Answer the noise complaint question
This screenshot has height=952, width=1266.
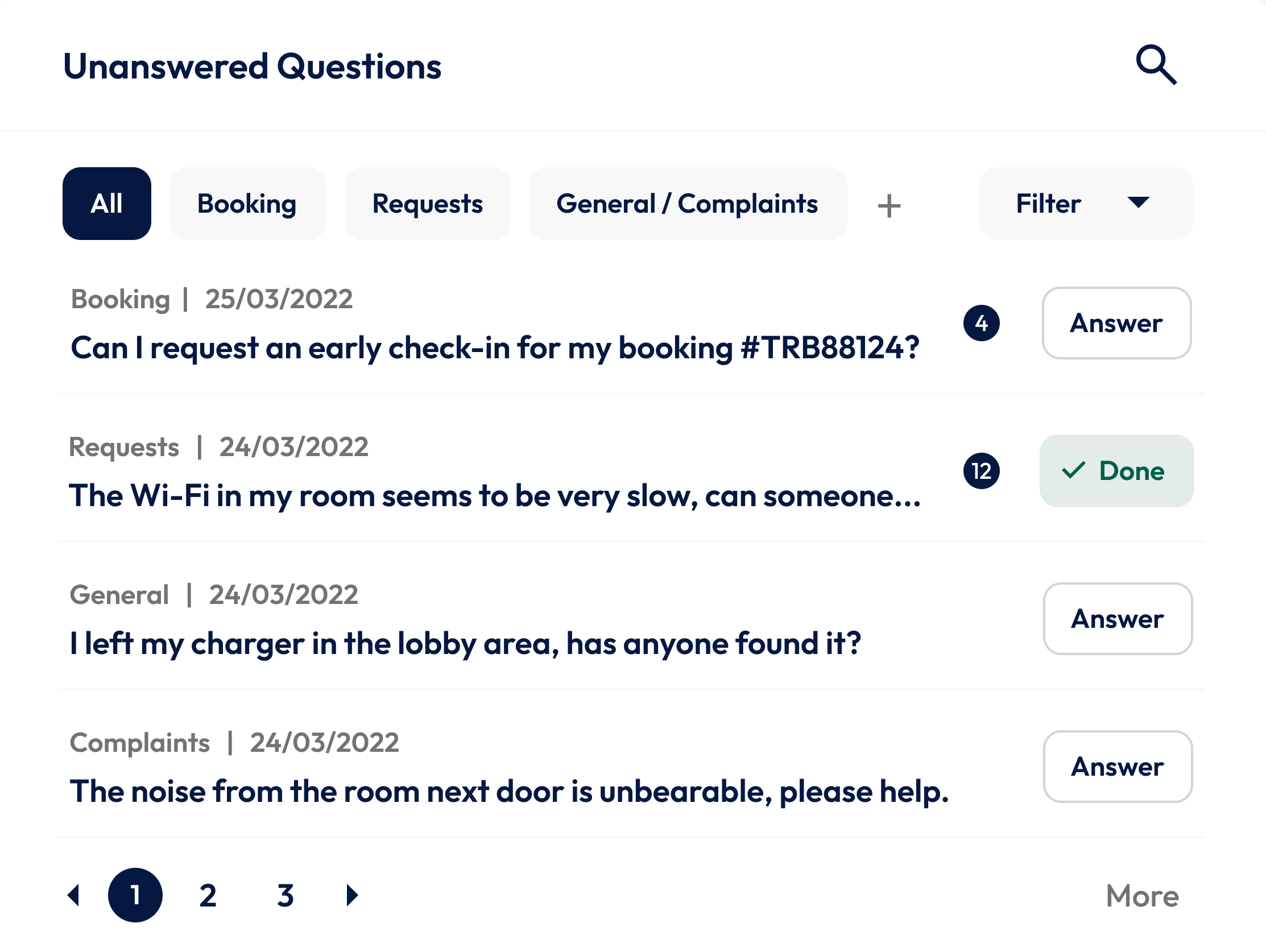[x=1117, y=766]
